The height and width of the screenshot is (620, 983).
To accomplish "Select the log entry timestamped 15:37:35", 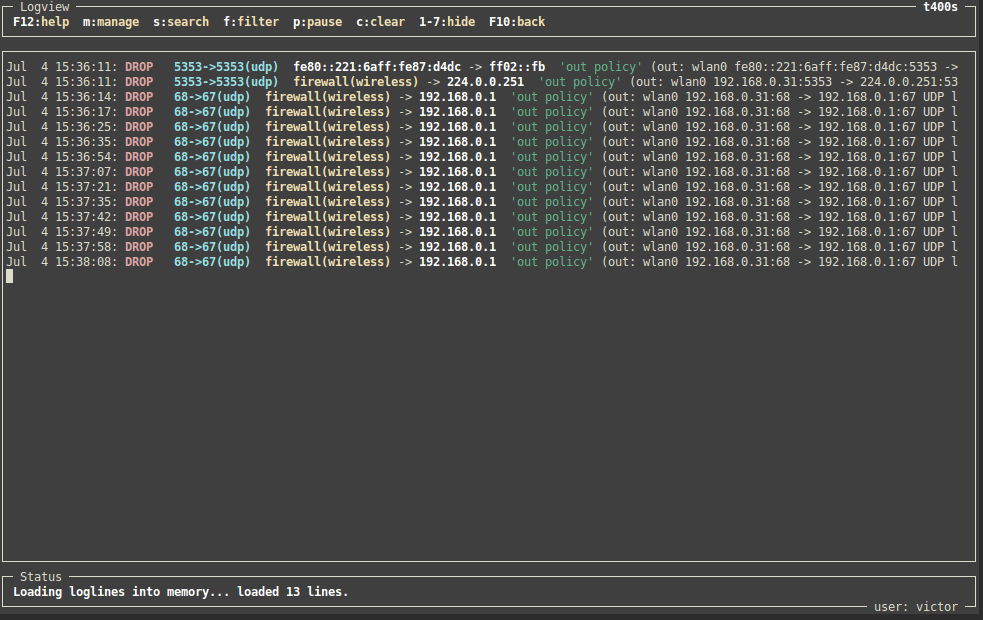I will pos(483,202).
